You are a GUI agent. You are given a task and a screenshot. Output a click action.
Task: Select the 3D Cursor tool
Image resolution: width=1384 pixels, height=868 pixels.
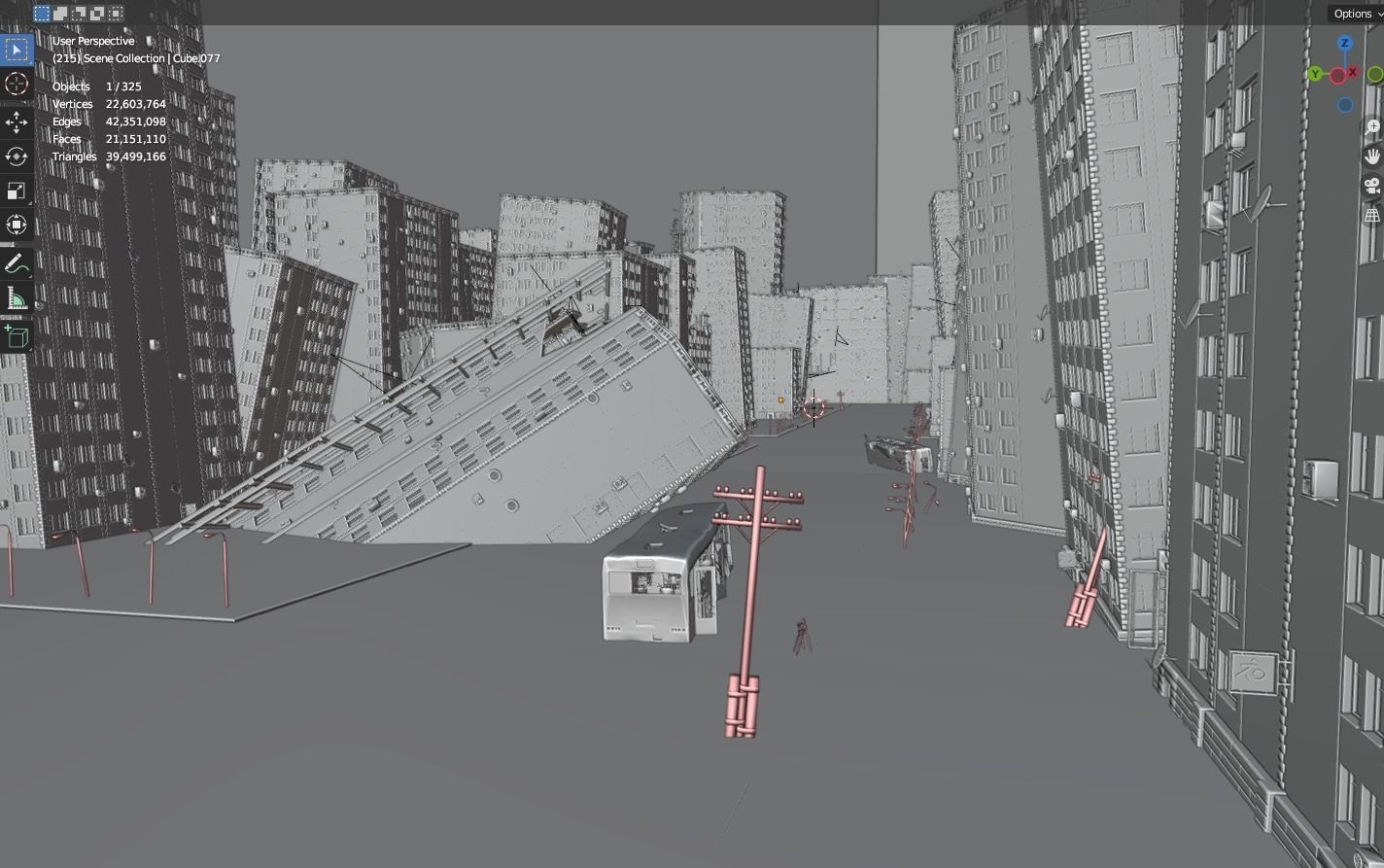(17, 84)
